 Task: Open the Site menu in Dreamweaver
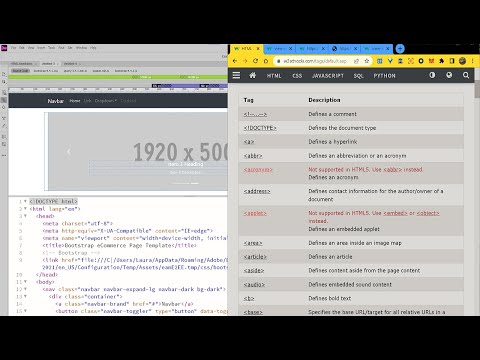pyautogui.click(x=70, y=48)
